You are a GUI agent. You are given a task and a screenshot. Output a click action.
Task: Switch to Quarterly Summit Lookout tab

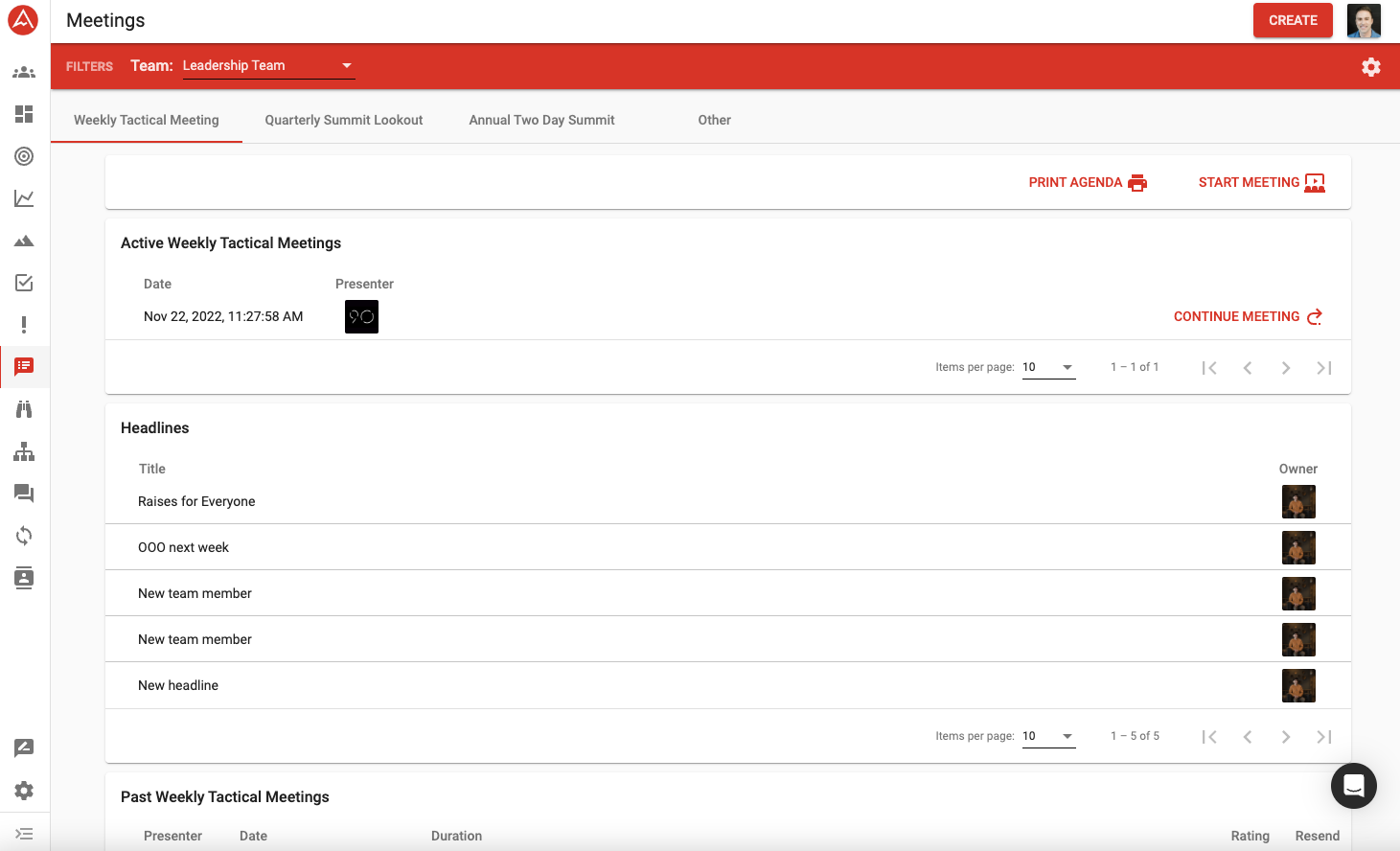click(x=344, y=121)
